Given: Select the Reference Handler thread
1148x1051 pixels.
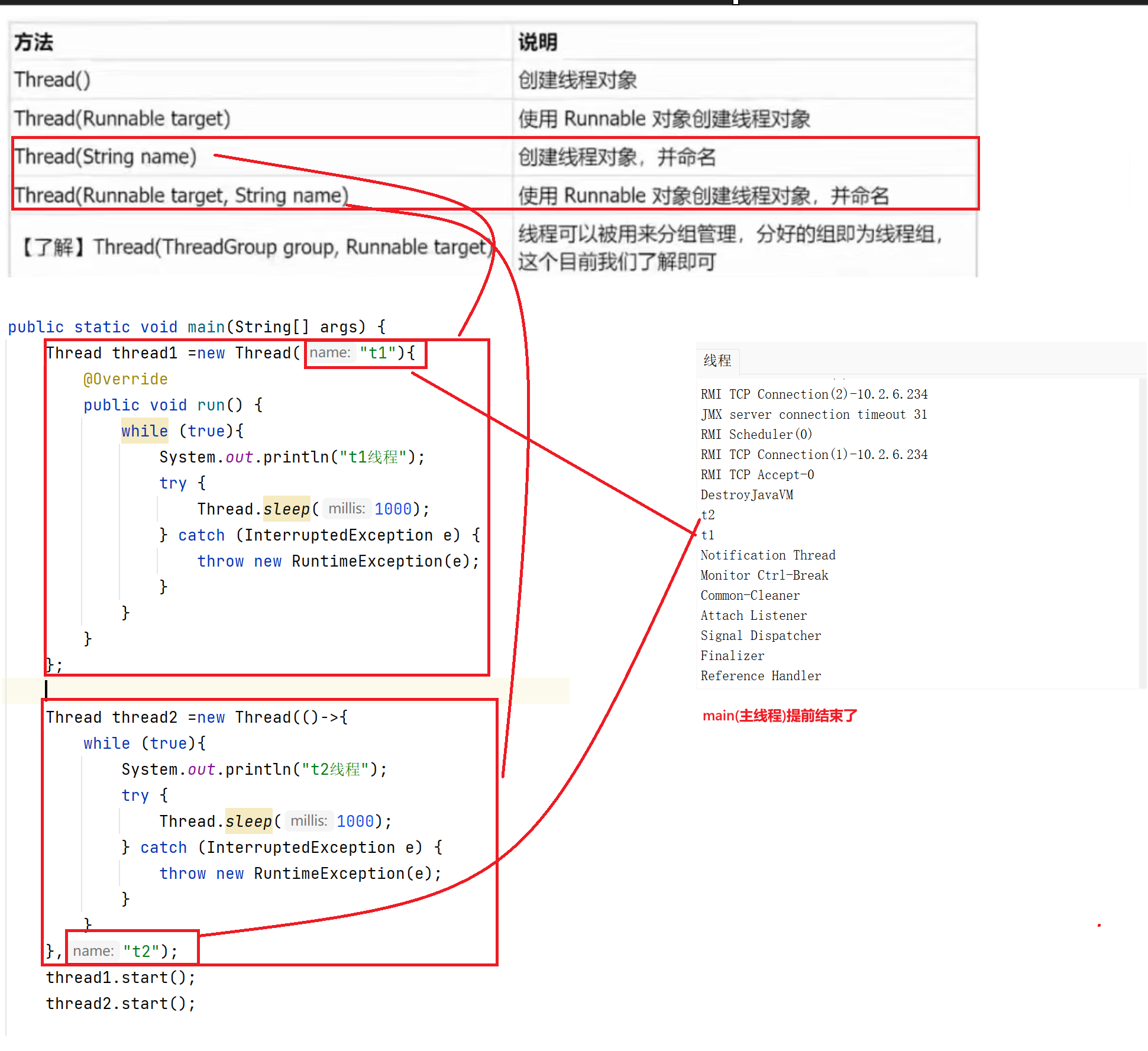Looking at the screenshot, I should 761,676.
